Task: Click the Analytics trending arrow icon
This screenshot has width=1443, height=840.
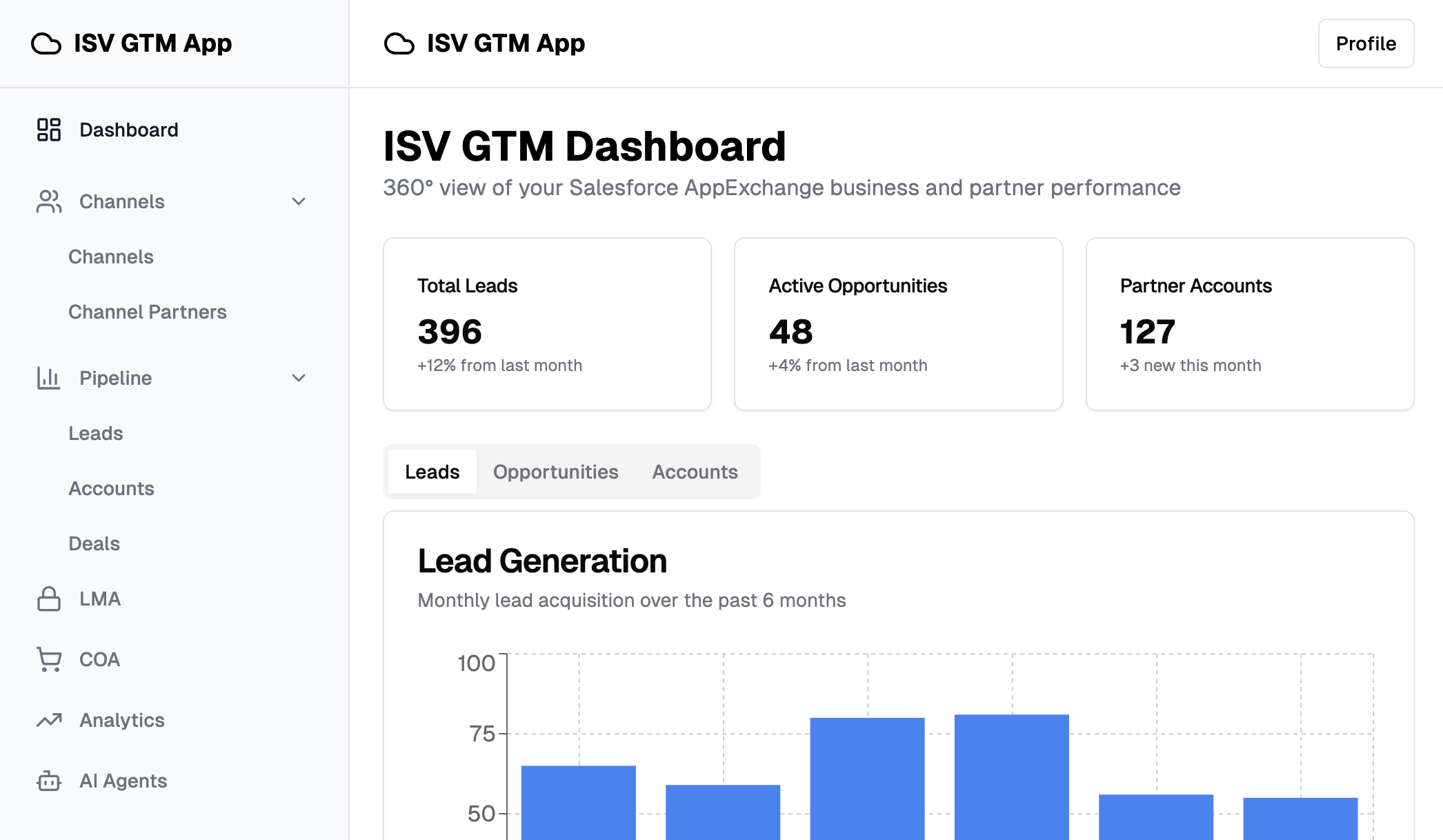Action: pos(49,720)
